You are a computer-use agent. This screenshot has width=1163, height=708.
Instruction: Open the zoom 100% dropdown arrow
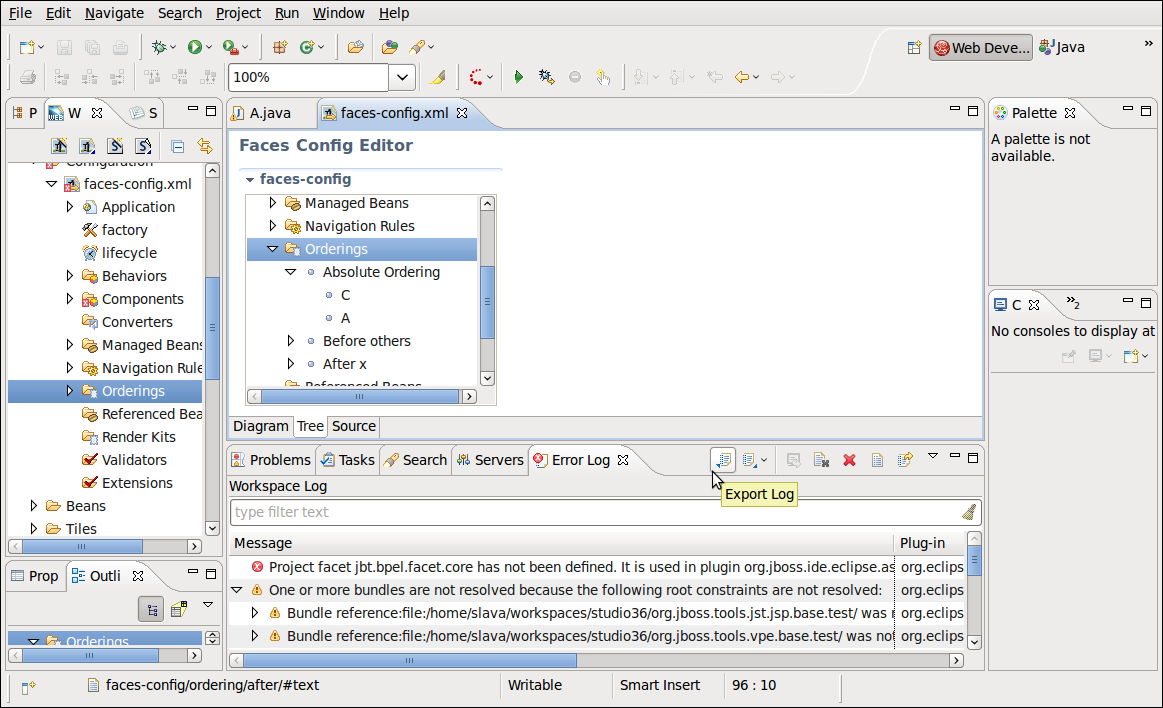[401, 77]
